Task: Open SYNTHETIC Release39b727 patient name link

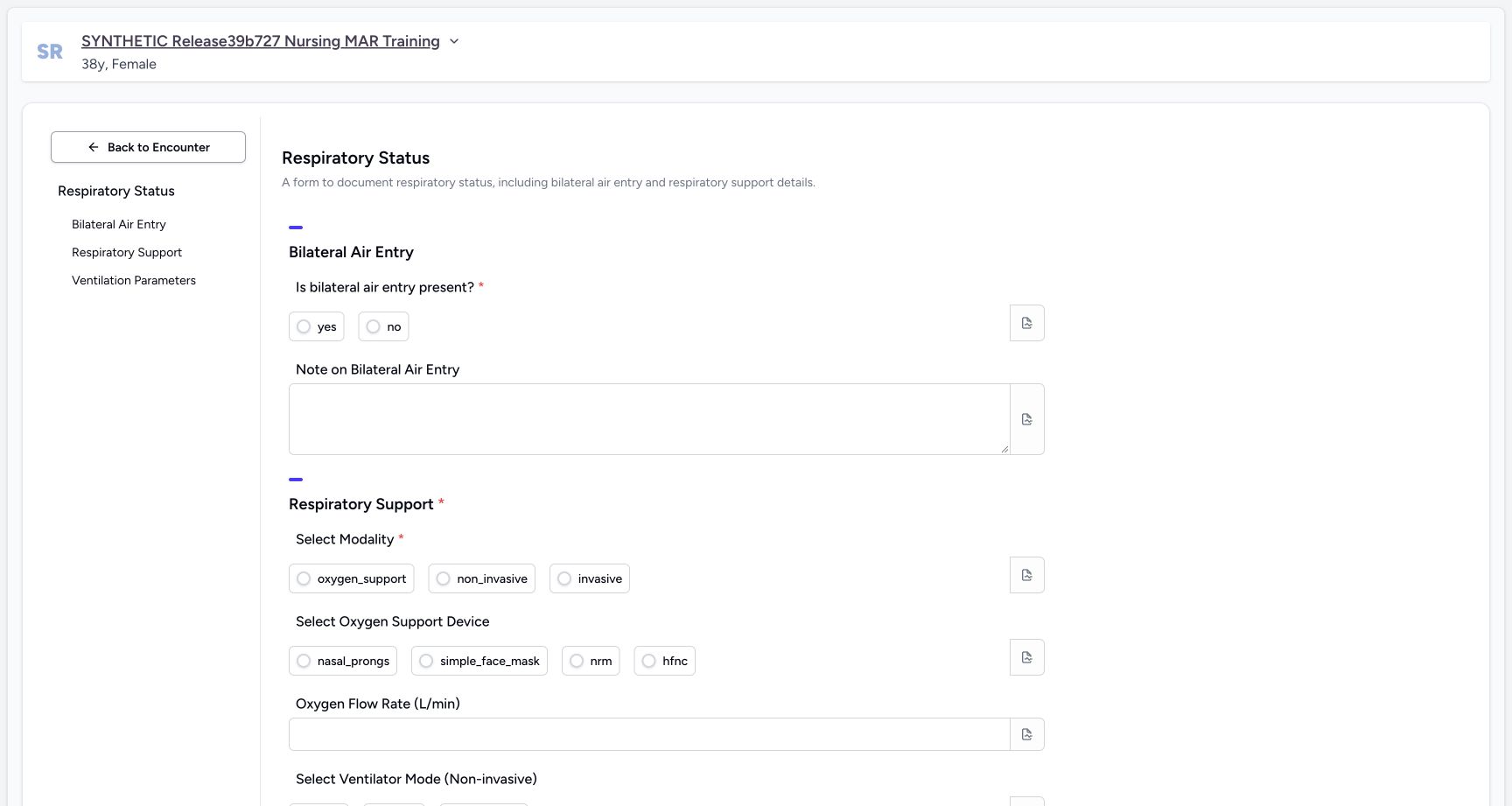Action: [261, 41]
